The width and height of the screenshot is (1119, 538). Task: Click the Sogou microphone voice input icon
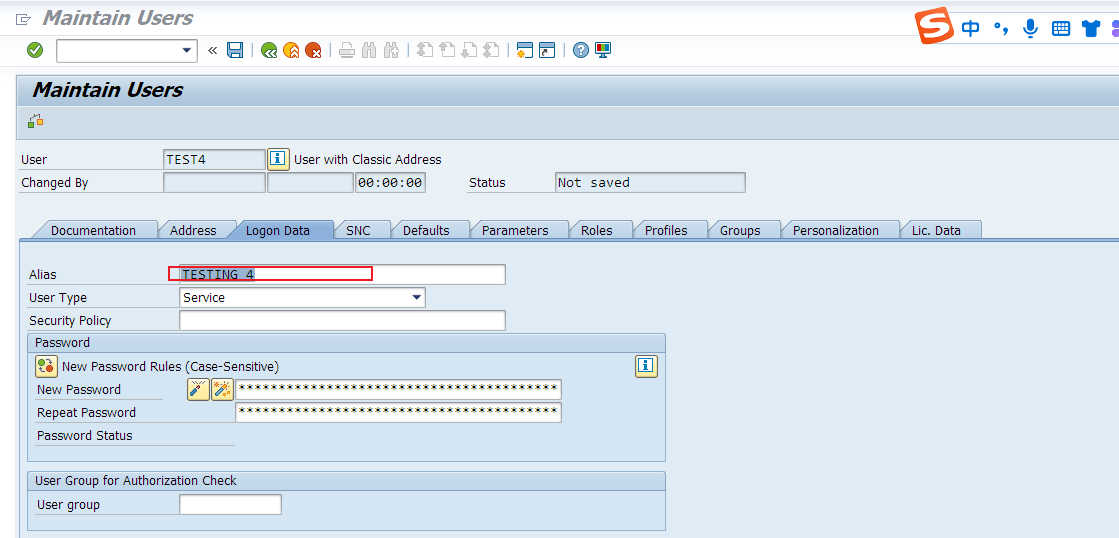(1030, 29)
